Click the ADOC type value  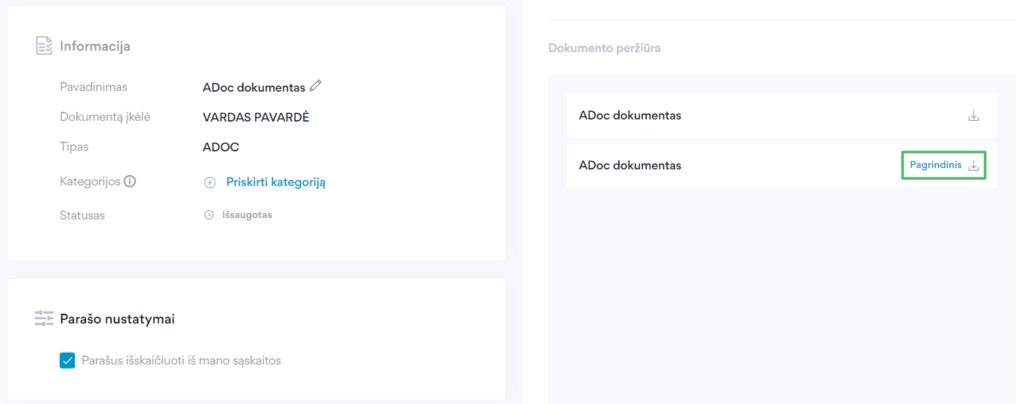coord(221,148)
